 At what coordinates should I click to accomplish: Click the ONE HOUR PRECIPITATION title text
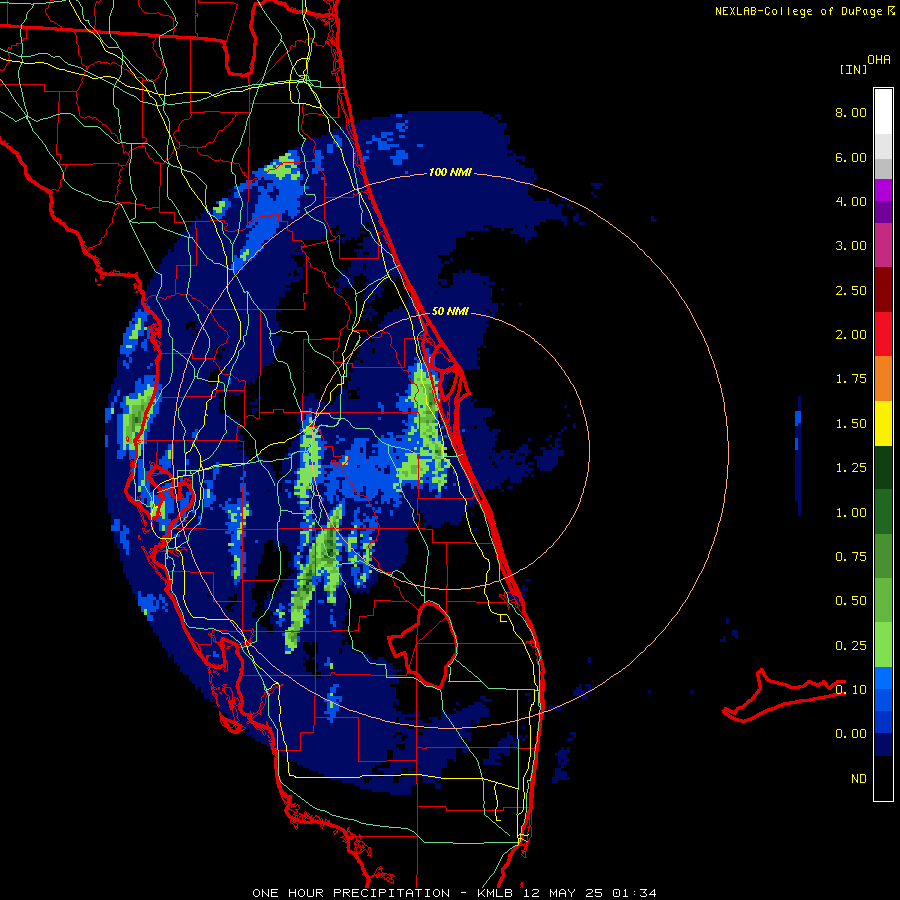pos(351,893)
